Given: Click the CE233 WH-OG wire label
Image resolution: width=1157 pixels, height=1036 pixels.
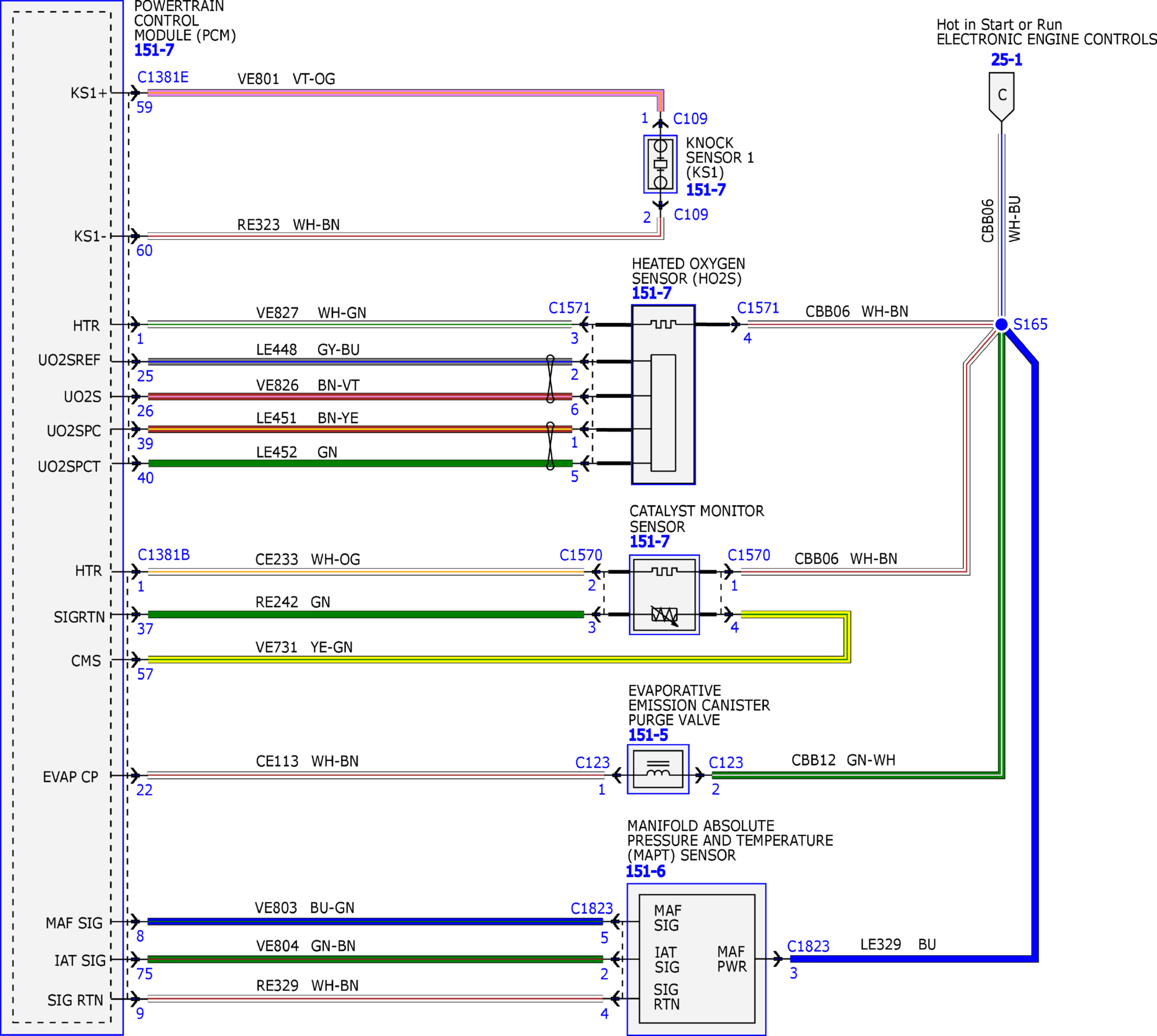Looking at the screenshot, I should pyautogui.click(x=307, y=559).
